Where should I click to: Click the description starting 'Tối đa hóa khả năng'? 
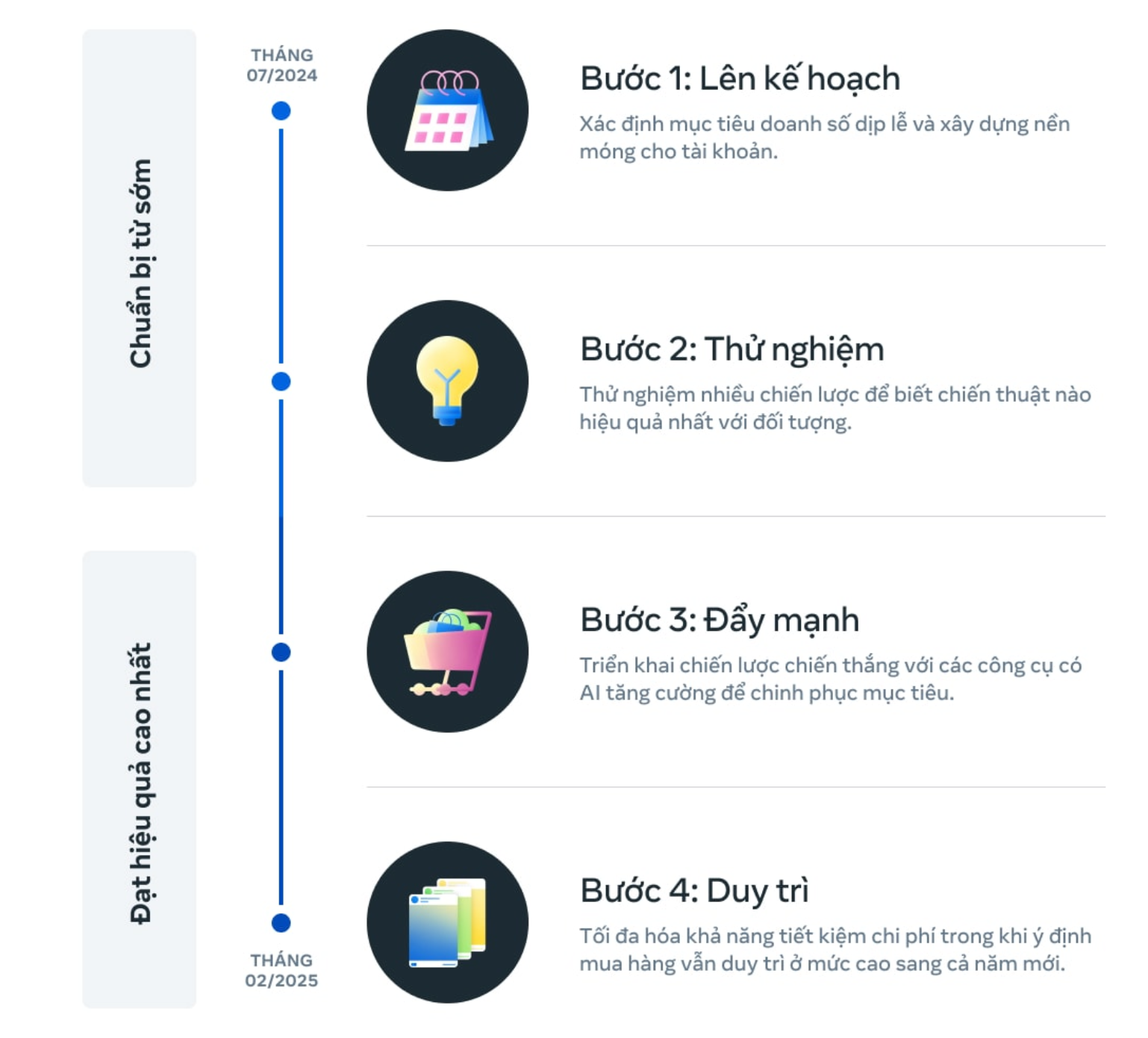tap(835, 950)
